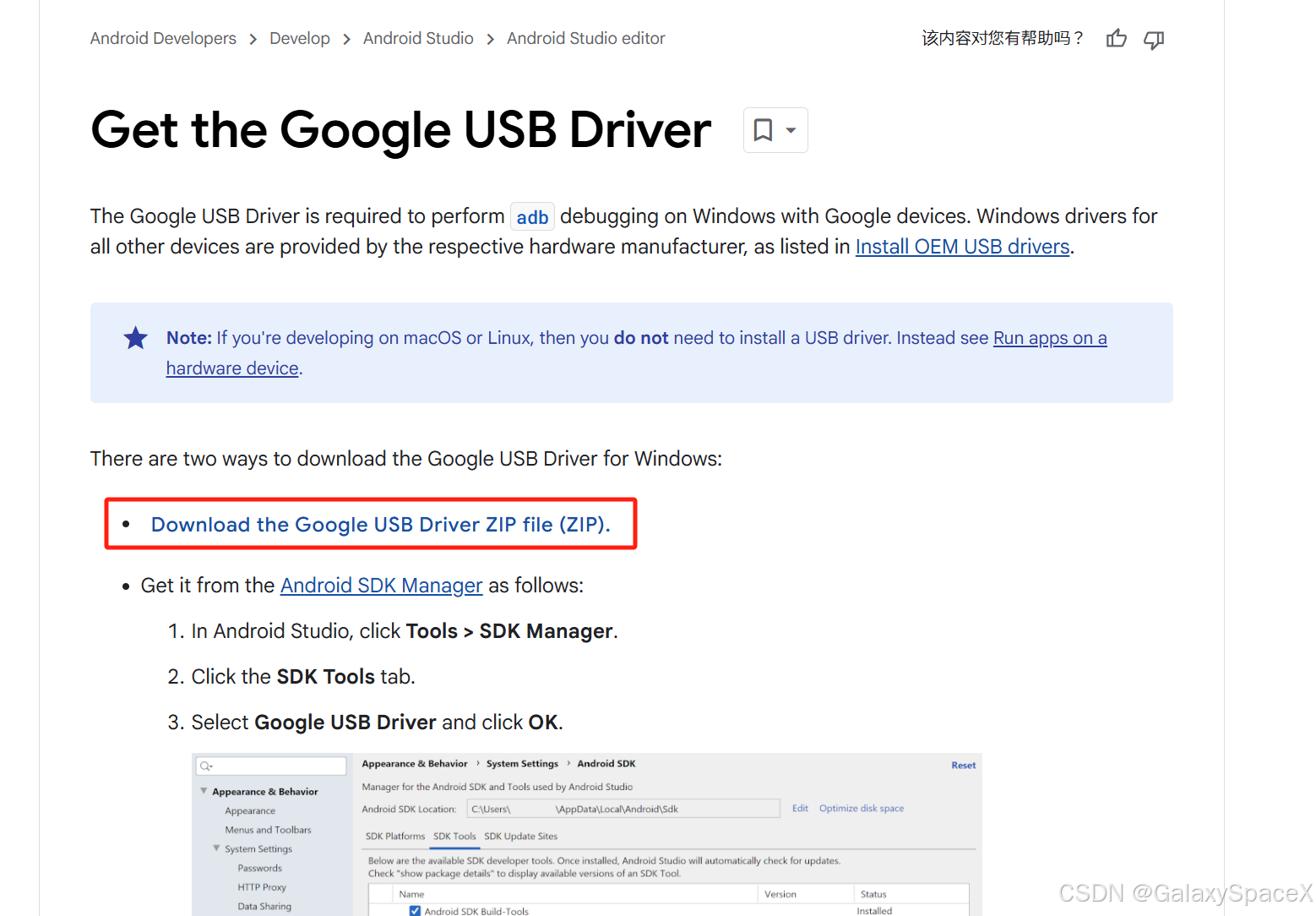Select Appearance in the settings tree
The image size is (1316, 916).
tap(250, 811)
